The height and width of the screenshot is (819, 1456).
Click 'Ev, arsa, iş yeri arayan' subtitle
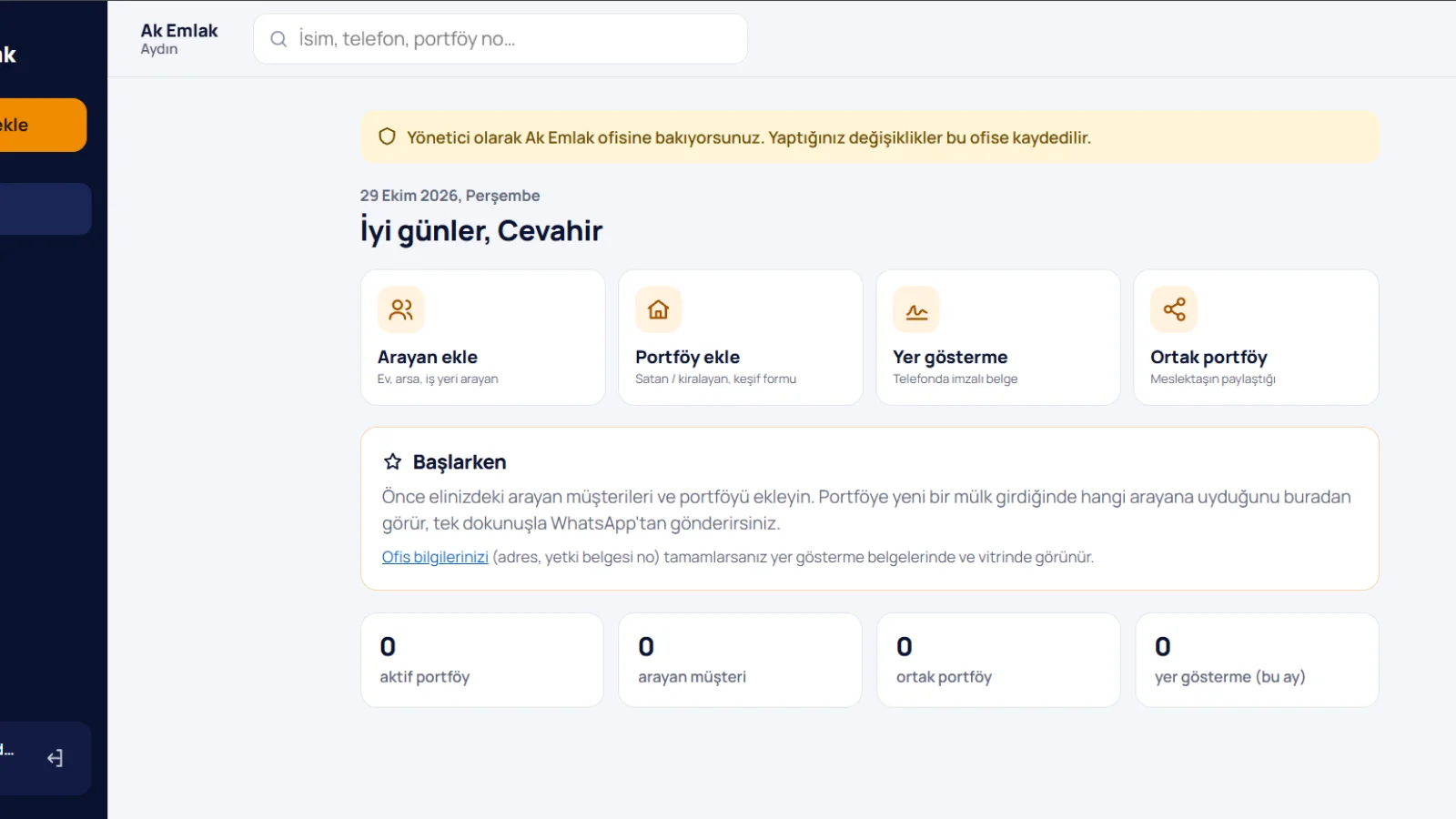click(438, 379)
